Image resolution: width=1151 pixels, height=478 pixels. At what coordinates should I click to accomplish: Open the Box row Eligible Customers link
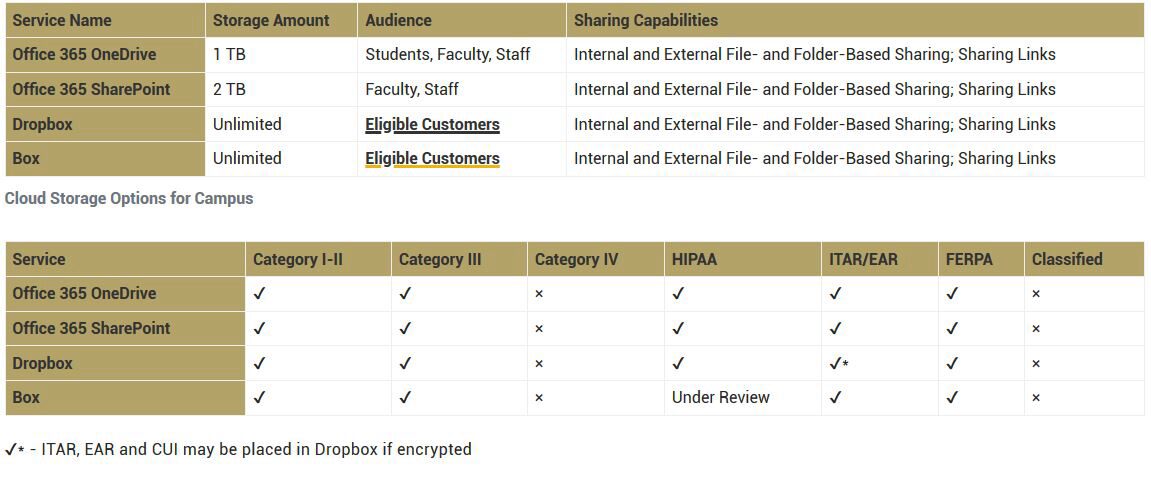[432, 159]
